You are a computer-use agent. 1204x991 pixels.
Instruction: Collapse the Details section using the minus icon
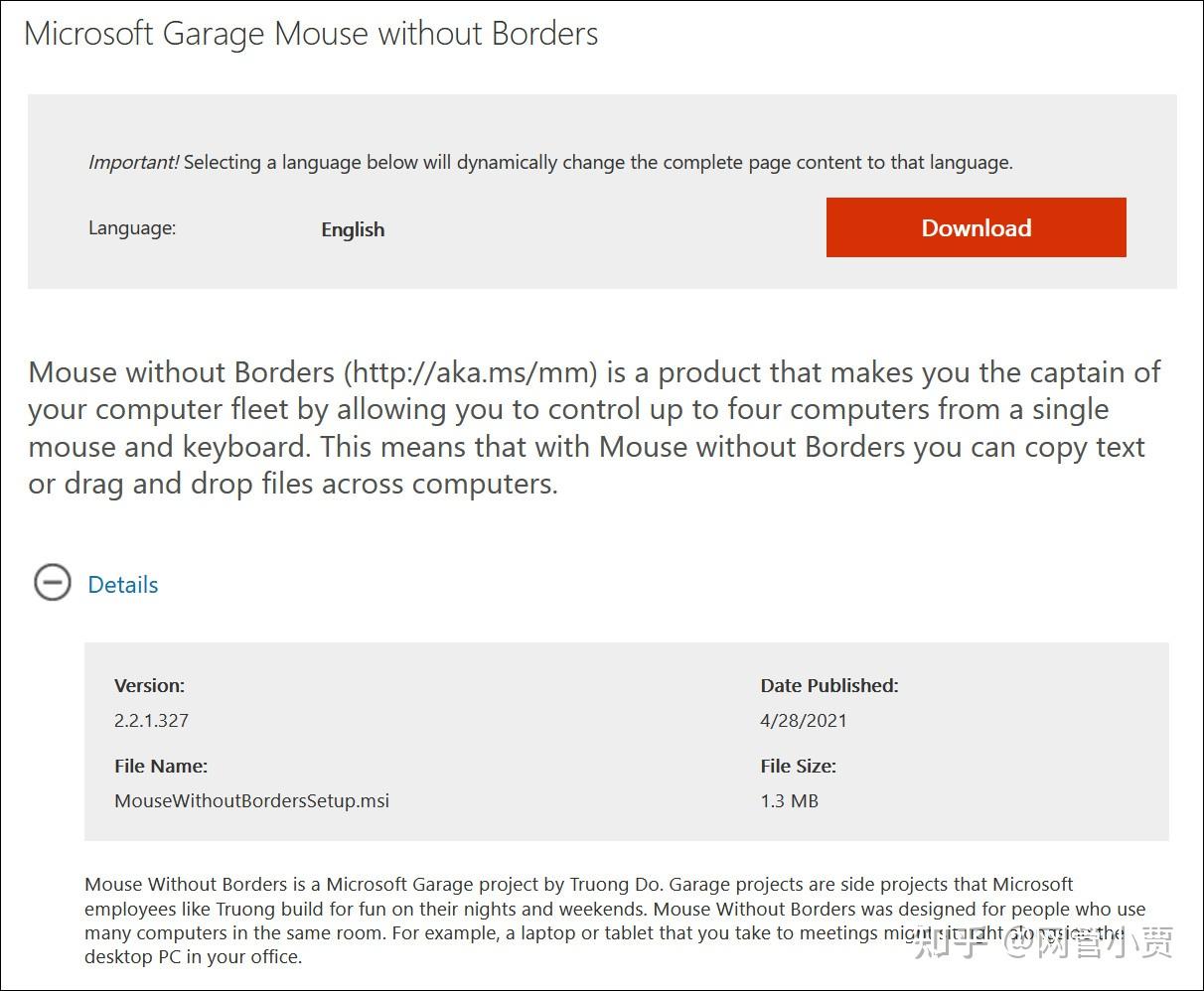coord(52,584)
